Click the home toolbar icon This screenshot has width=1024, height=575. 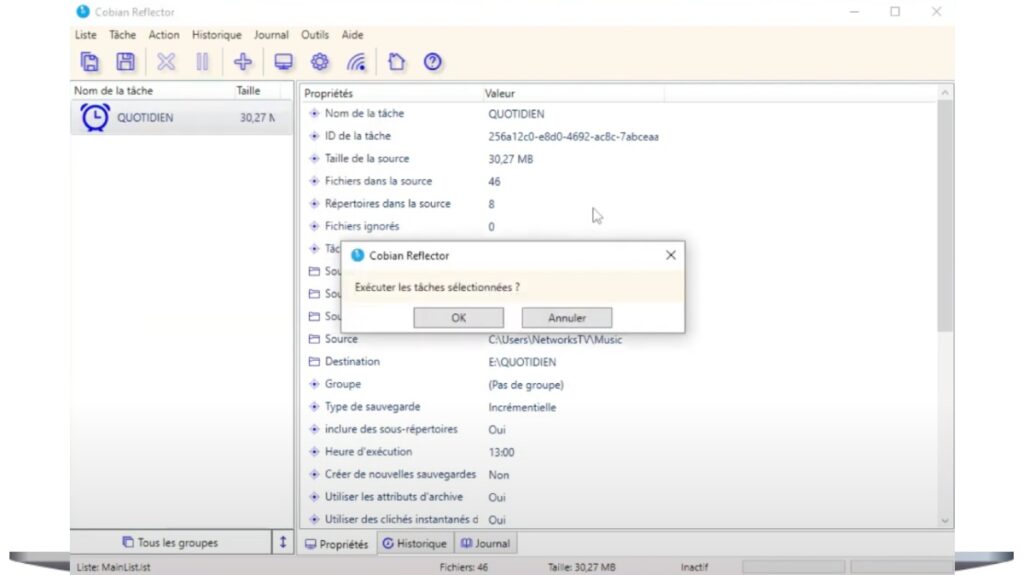[396, 62]
